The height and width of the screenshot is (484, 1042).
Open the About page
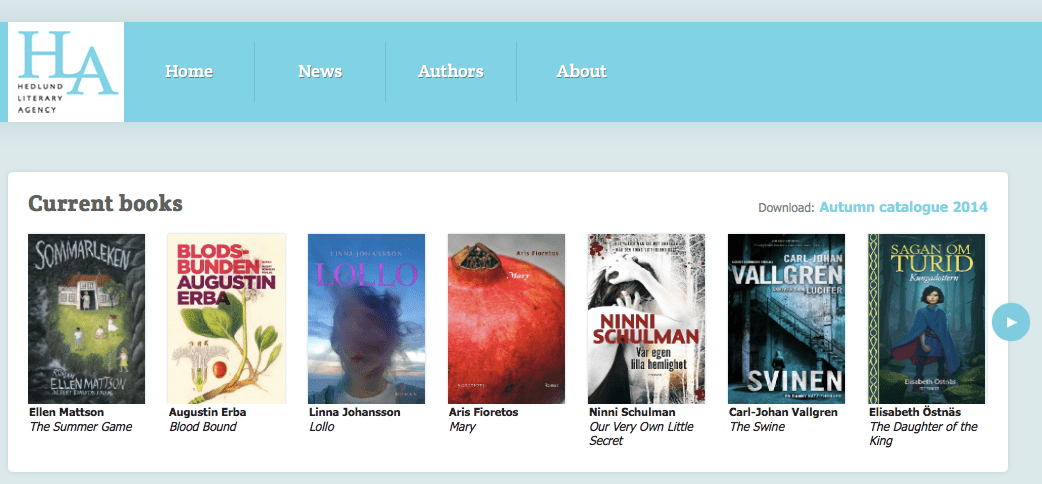[x=581, y=71]
